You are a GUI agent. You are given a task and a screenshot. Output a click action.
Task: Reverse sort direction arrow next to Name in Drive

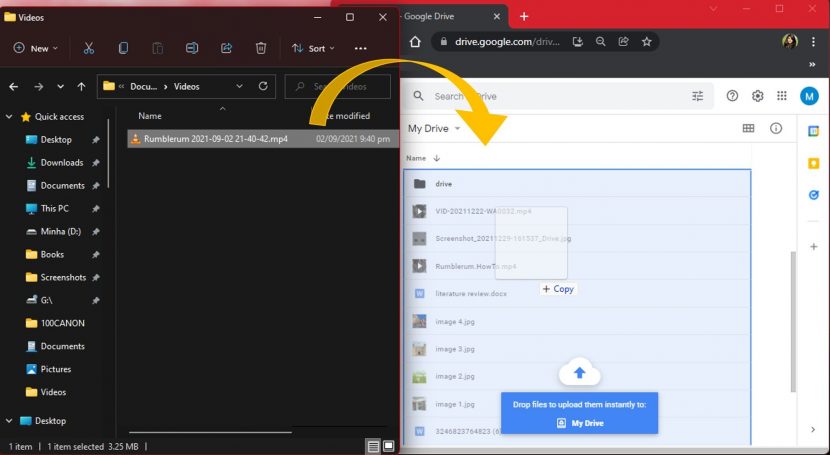437,158
